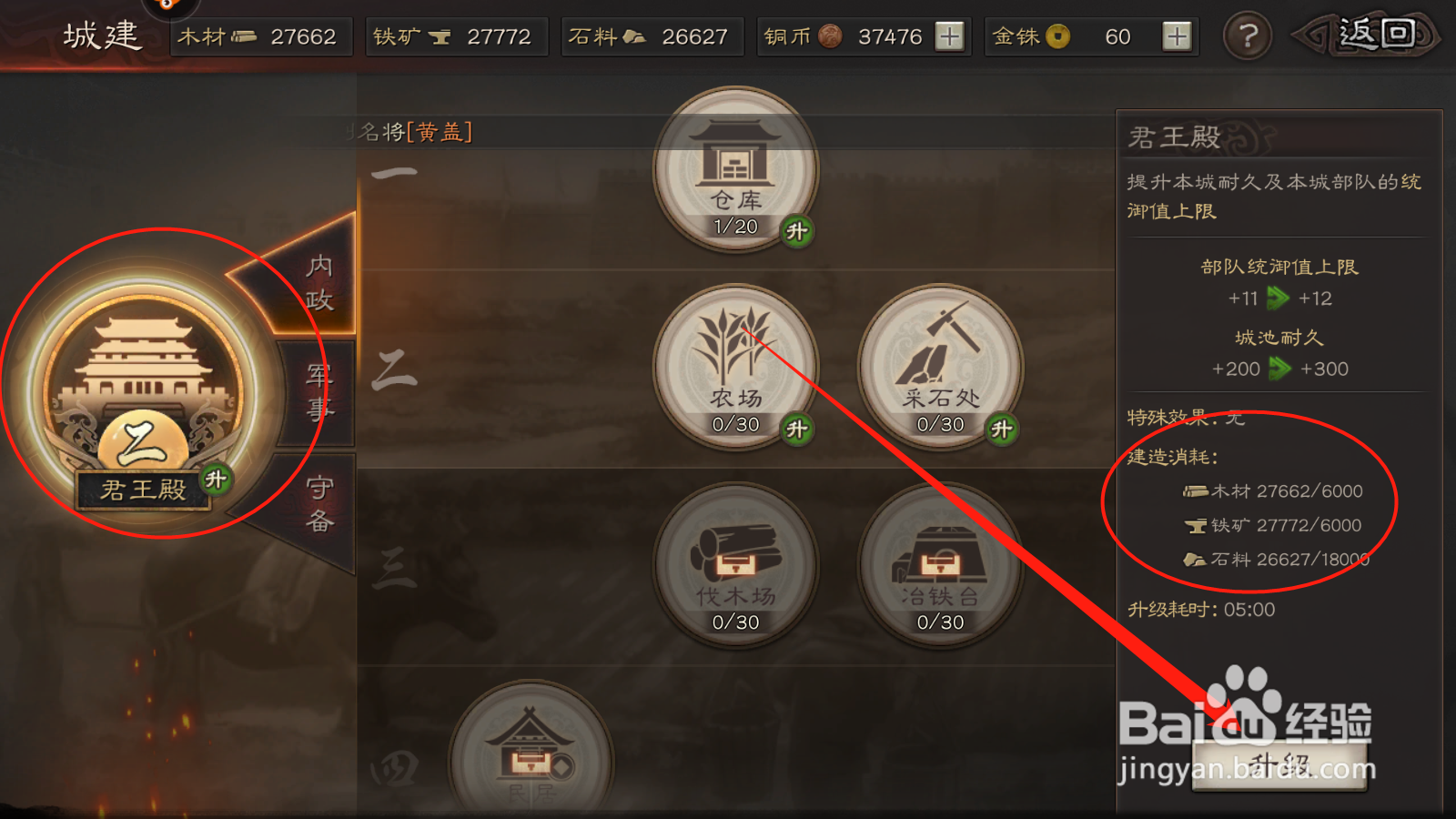The width and height of the screenshot is (1456, 819).
Task: Open the 伐木场 lumber yard icon
Action: 735,565
